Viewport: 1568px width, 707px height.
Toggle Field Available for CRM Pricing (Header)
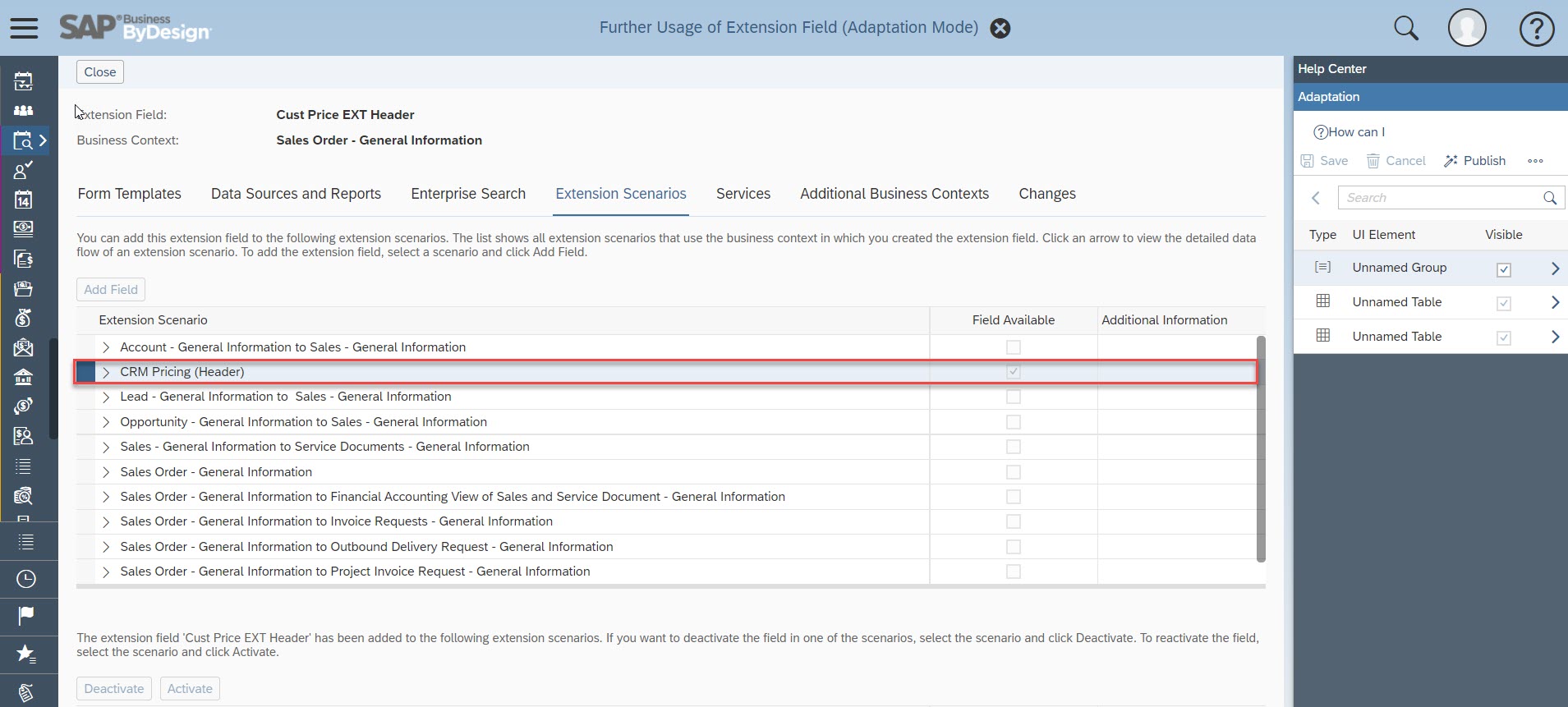coord(1014,372)
